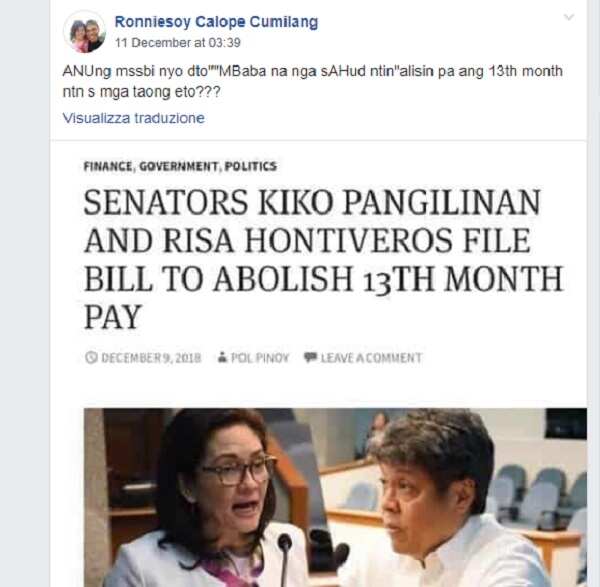Click the clock icon beside December 9, 2018
Screen dimensions: 600x587
click(91, 357)
